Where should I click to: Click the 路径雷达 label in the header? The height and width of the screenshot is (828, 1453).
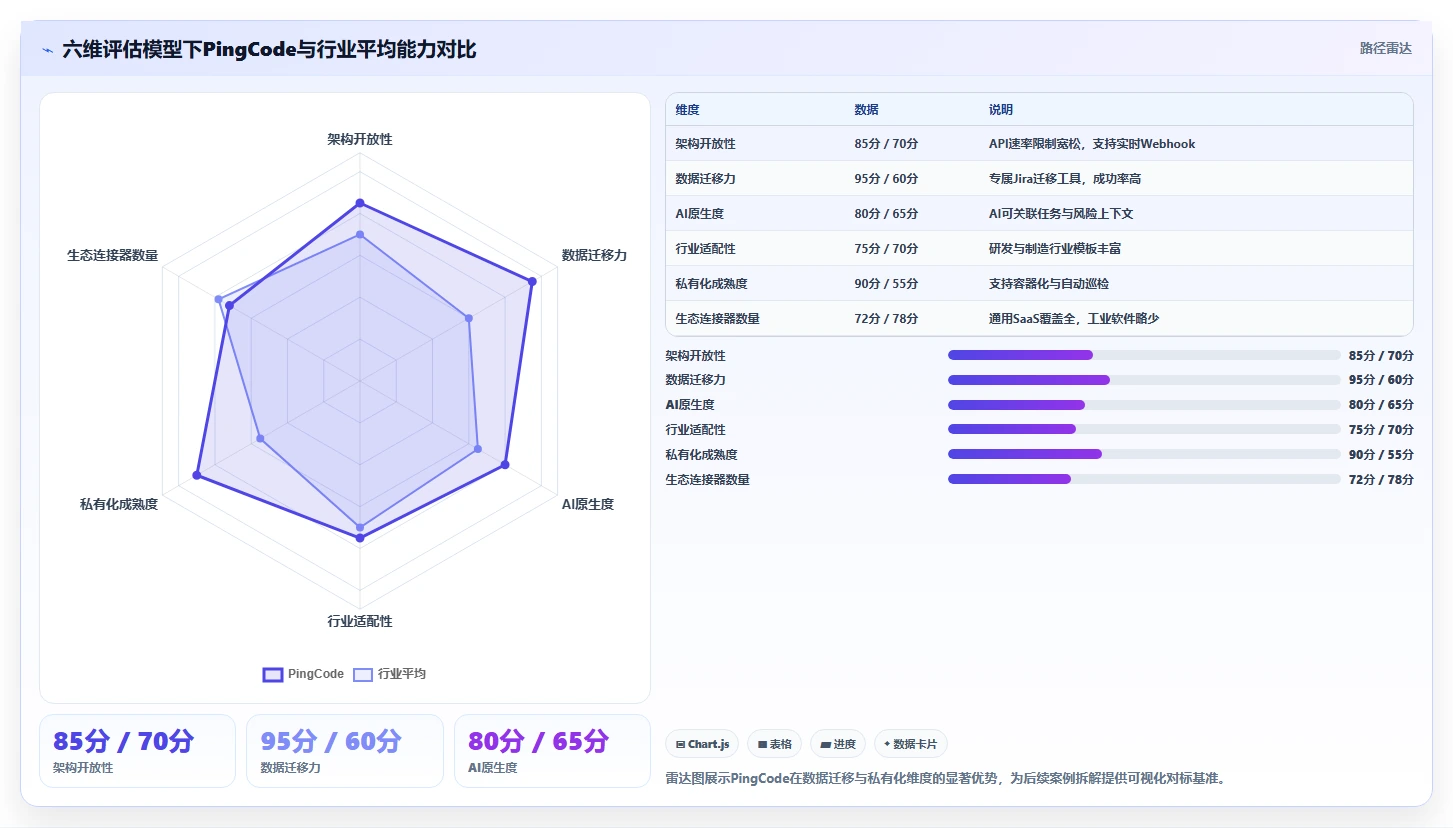tap(1386, 48)
